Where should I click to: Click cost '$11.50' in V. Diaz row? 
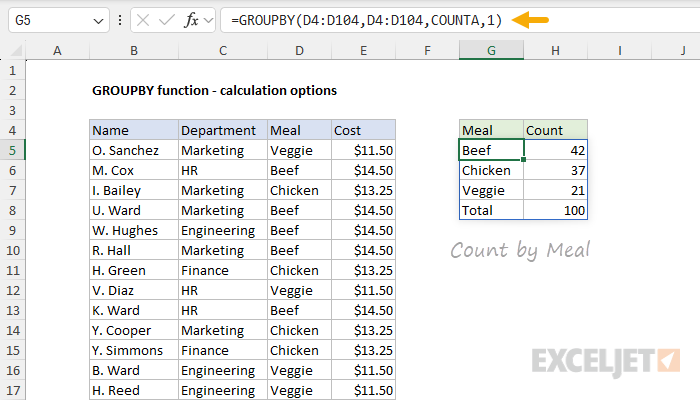point(363,291)
